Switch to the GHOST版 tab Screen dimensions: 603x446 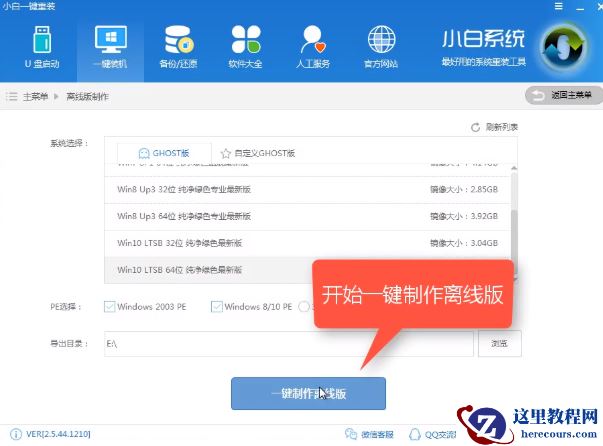(164, 153)
